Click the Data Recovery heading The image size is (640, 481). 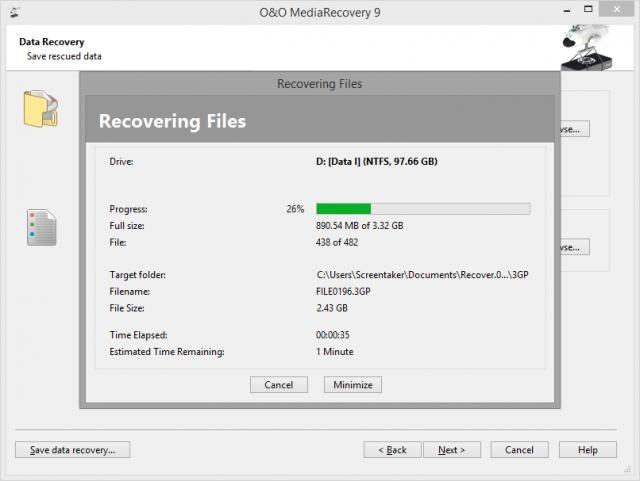point(51,42)
